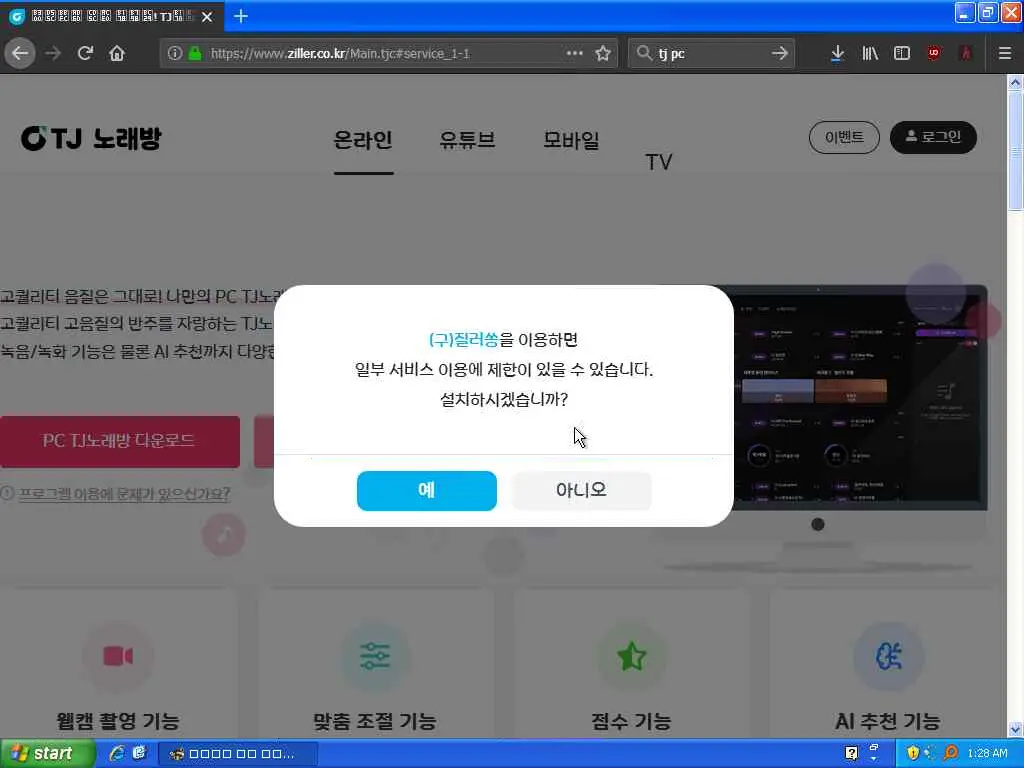Click the orange magnifier tray icon
This screenshot has width=1024, height=768.
pyautogui.click(x=951, y=754)
